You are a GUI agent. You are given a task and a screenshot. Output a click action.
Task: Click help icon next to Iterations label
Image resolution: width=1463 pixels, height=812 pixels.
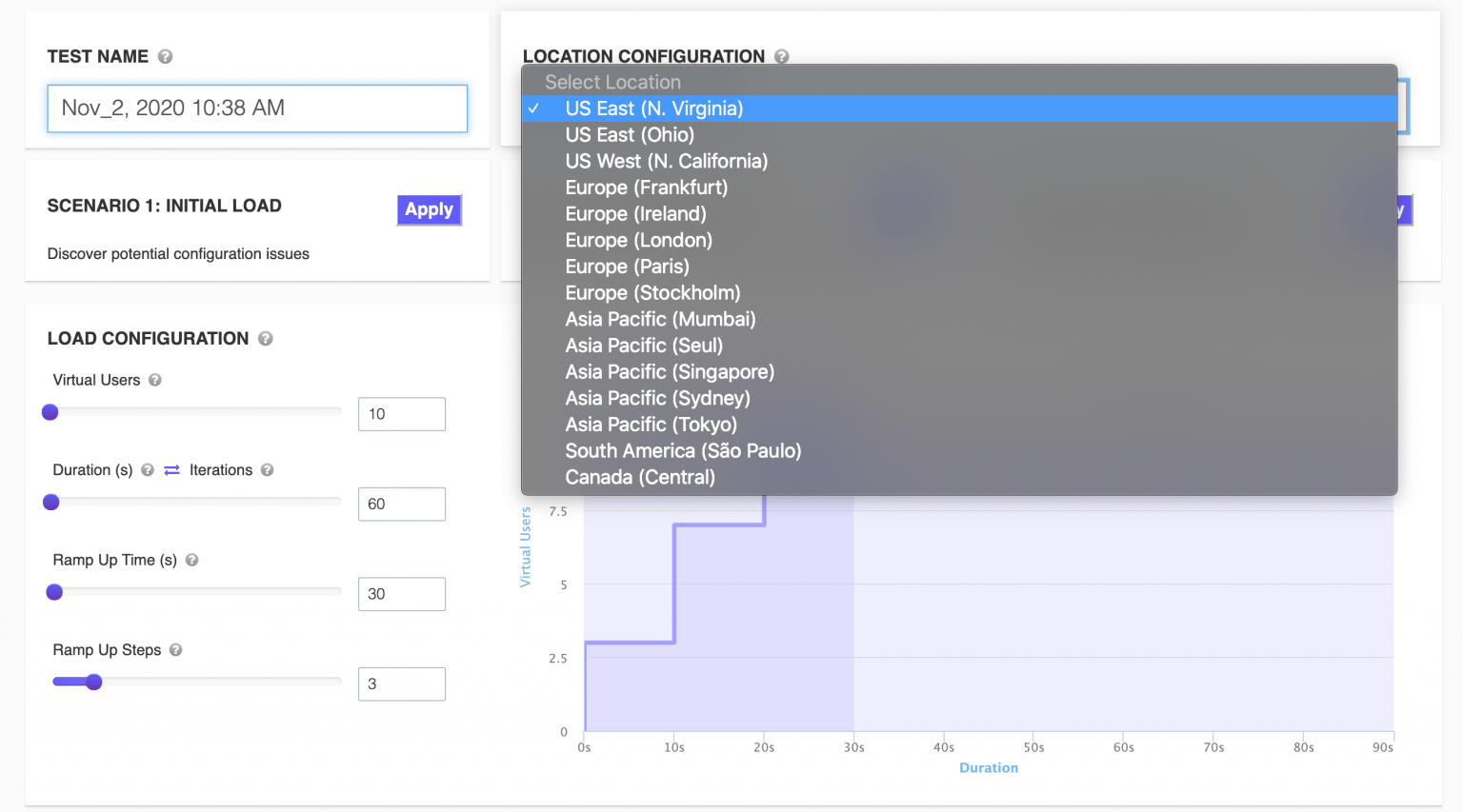coord(268,470)
